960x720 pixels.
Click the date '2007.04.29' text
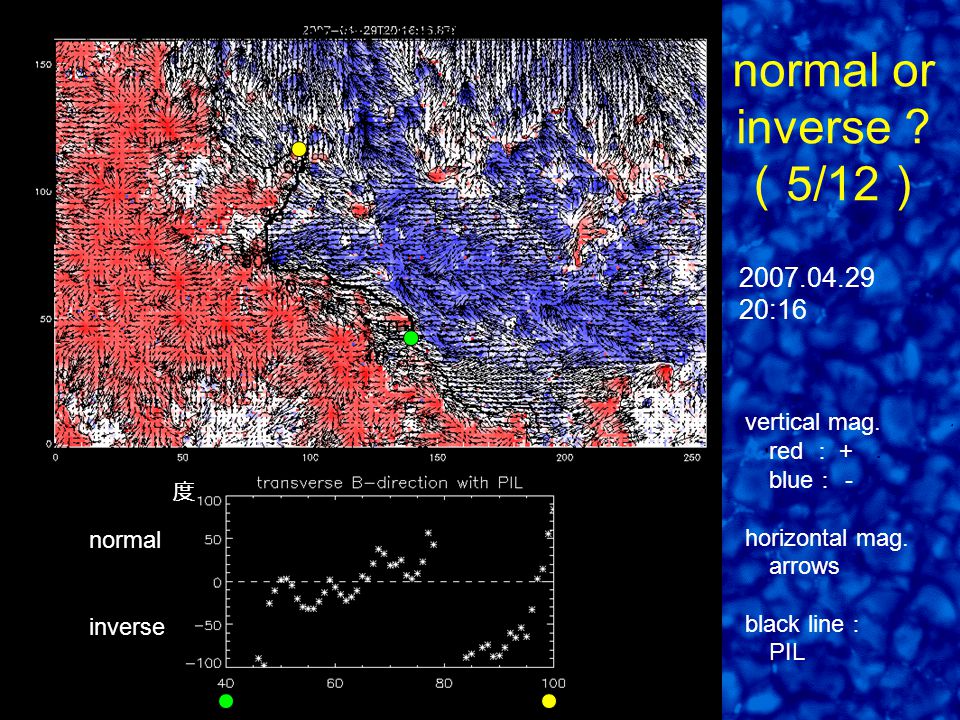[x=806, y=278]
